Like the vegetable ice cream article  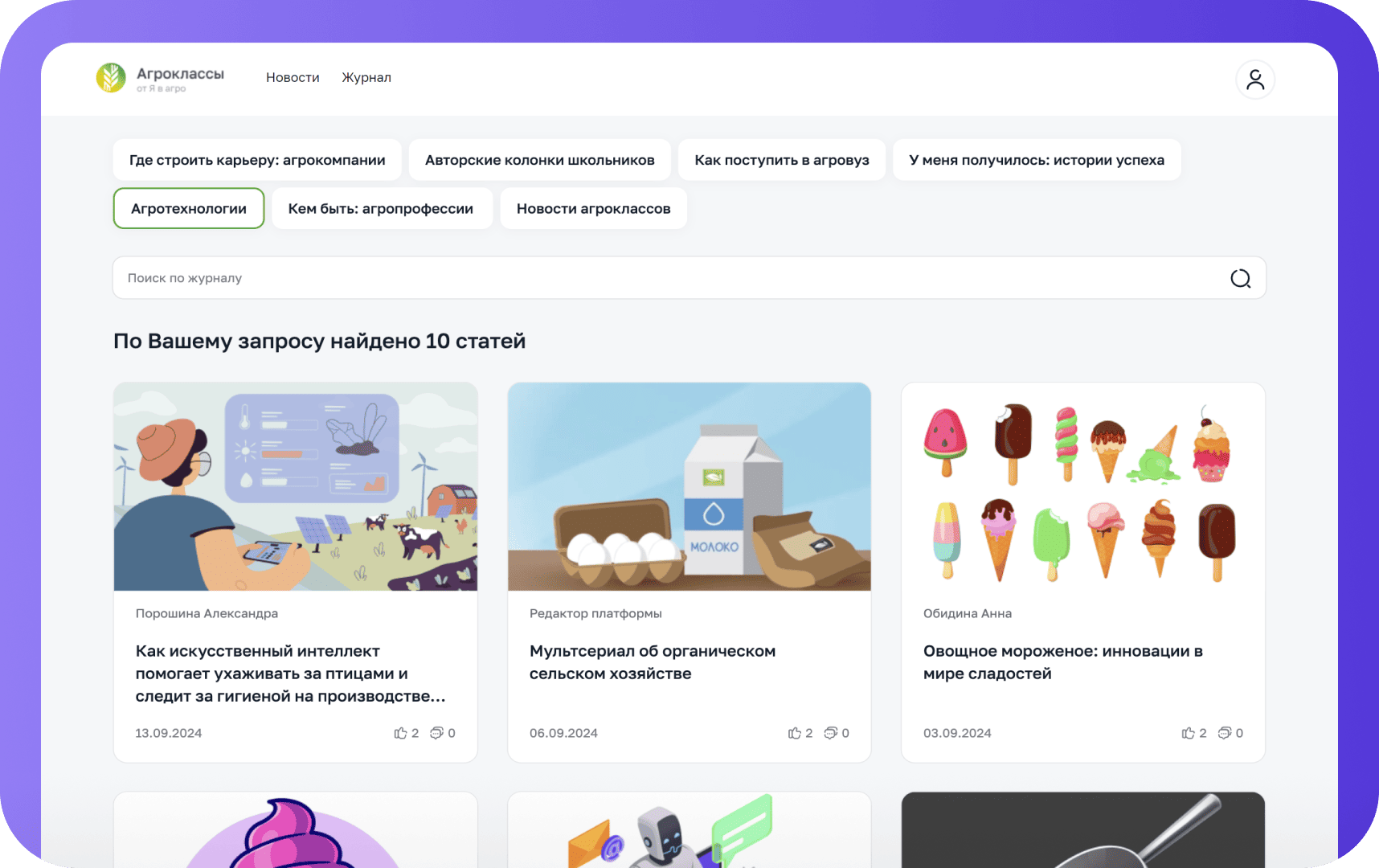click(x=1188, y=733)
